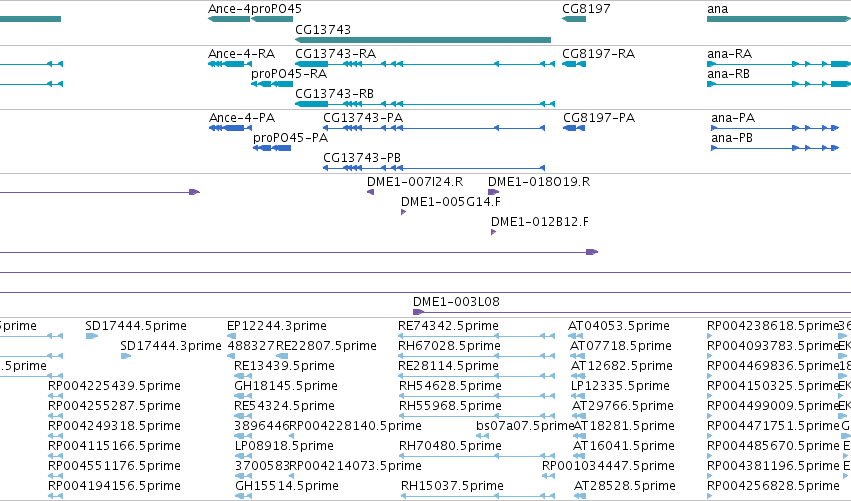This screenshot has width=851, height=501.
Task: Select the RE74342.5prime EST label
Action: (448, 326)
